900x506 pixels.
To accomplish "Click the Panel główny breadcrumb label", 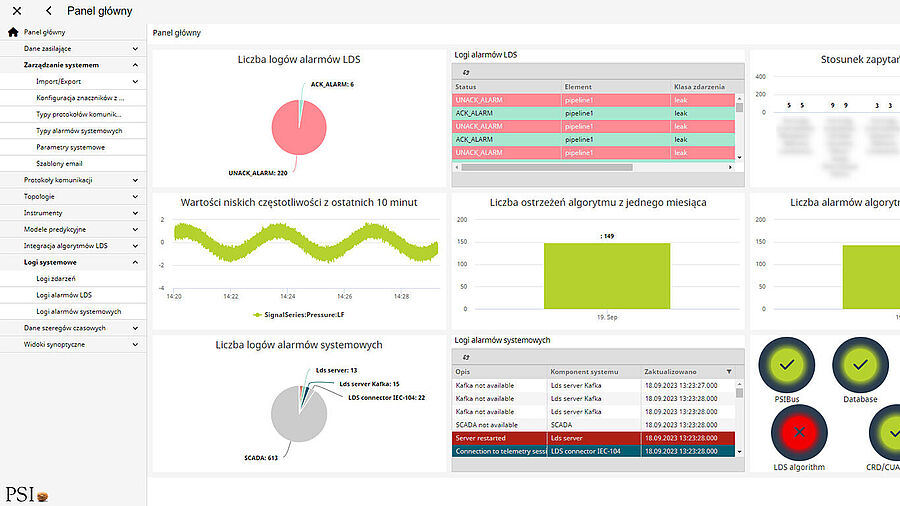I will (177, 33).
